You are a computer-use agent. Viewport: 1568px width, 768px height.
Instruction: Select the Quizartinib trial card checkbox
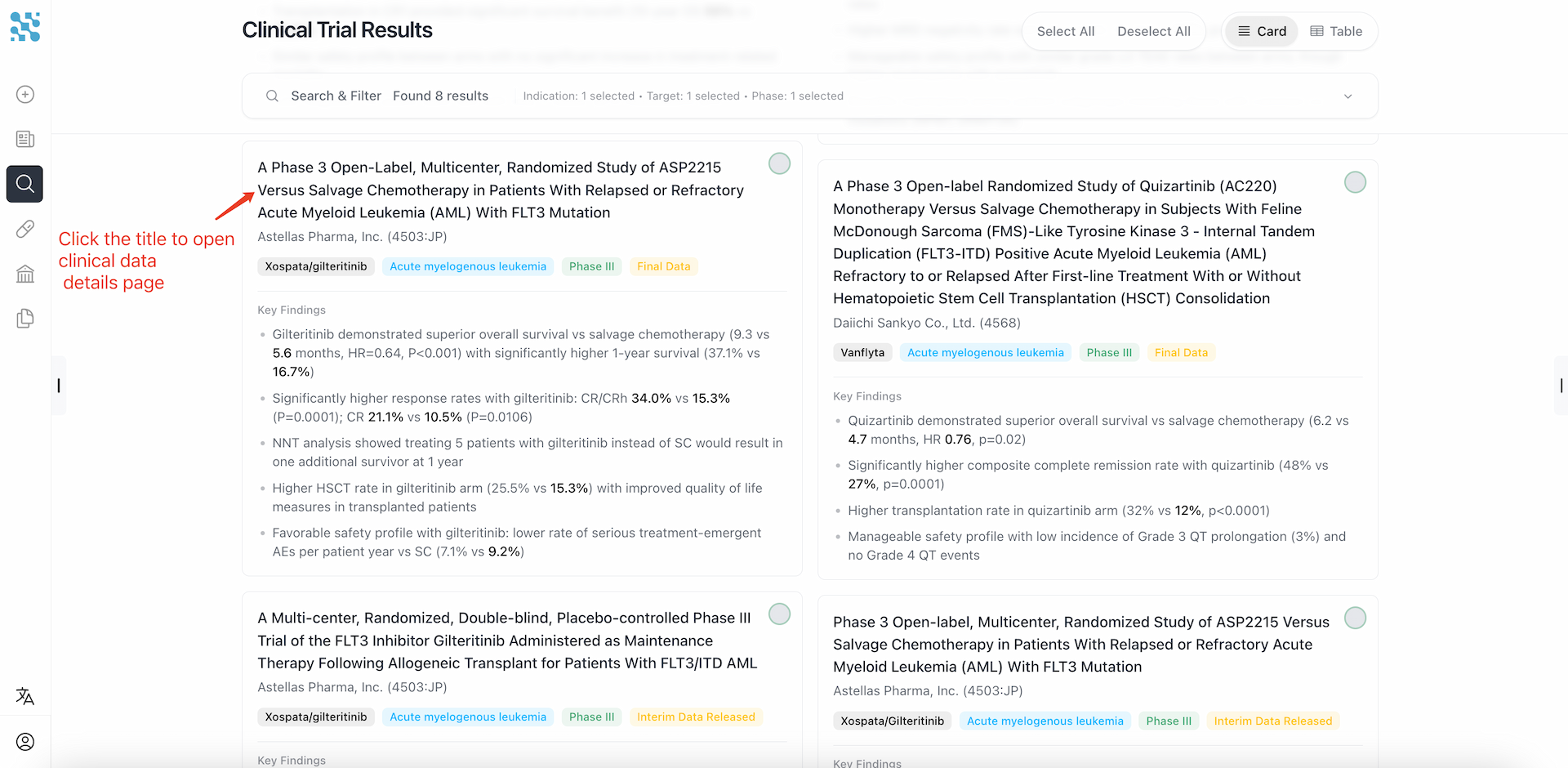click(1355, 182)
